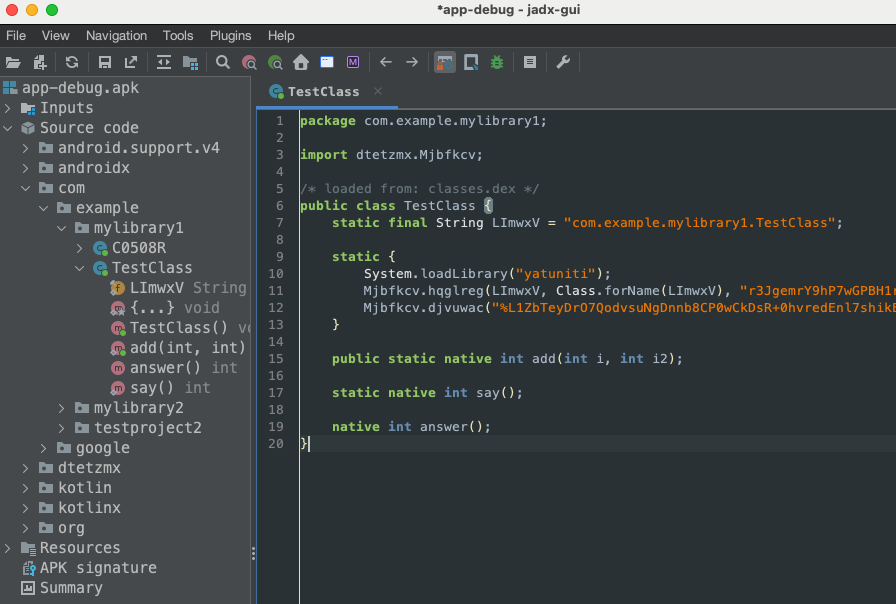
Task: Expand the Resources node
Action: (7, 548)
